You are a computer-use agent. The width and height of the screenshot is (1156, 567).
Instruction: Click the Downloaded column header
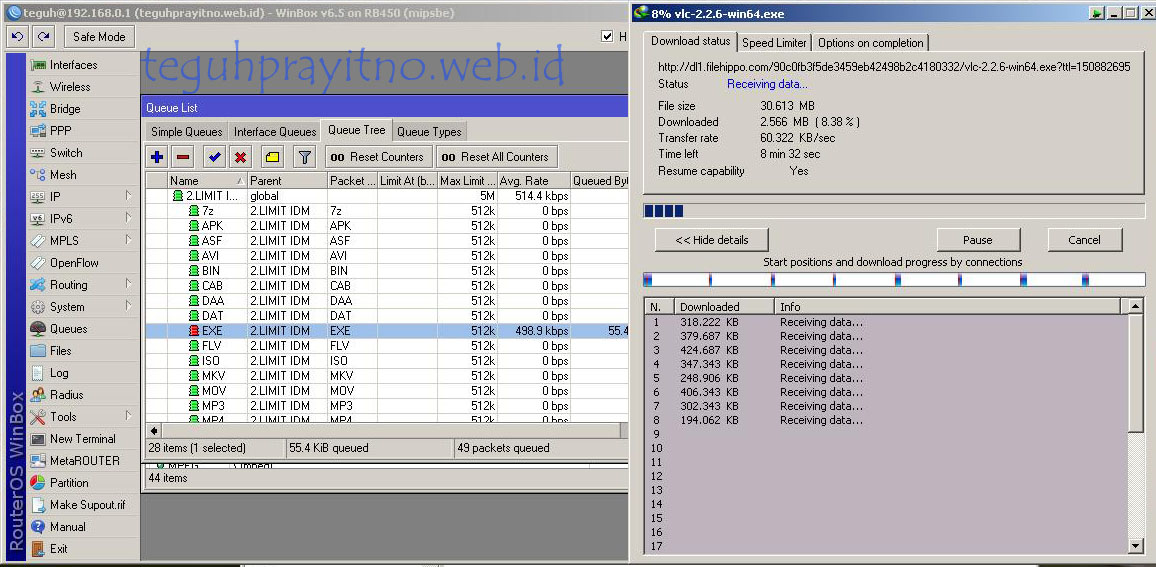point(724,307)
